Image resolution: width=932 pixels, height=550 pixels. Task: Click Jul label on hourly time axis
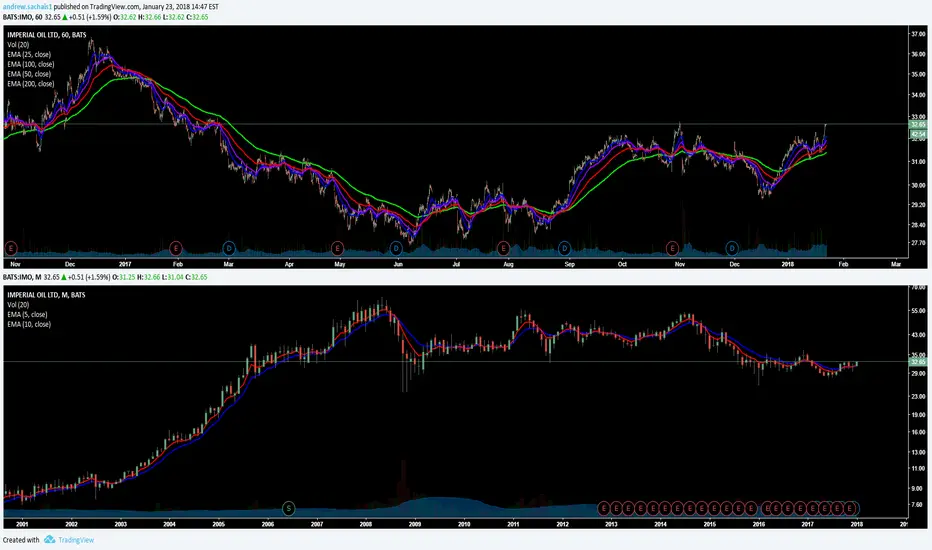456,264
